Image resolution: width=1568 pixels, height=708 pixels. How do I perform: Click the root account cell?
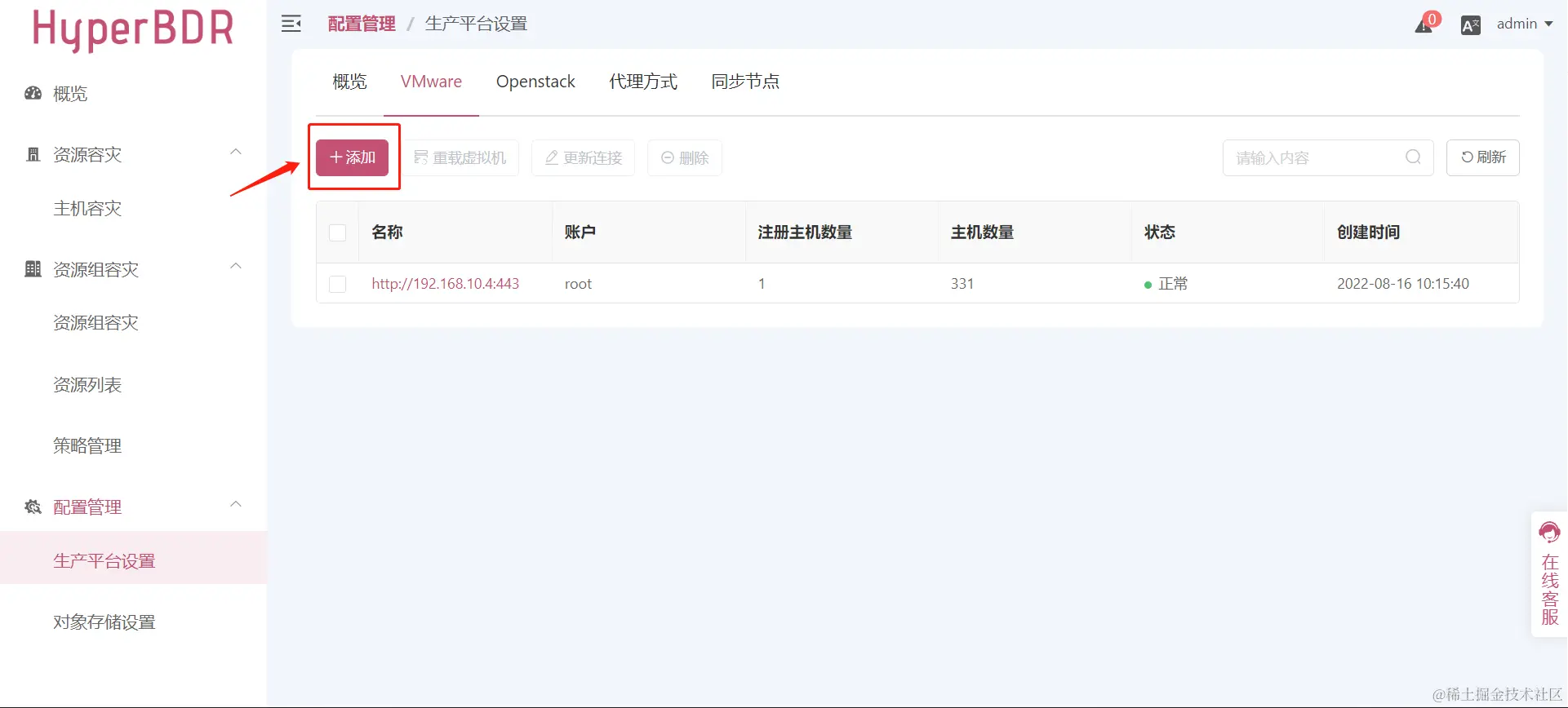(578, 284)
